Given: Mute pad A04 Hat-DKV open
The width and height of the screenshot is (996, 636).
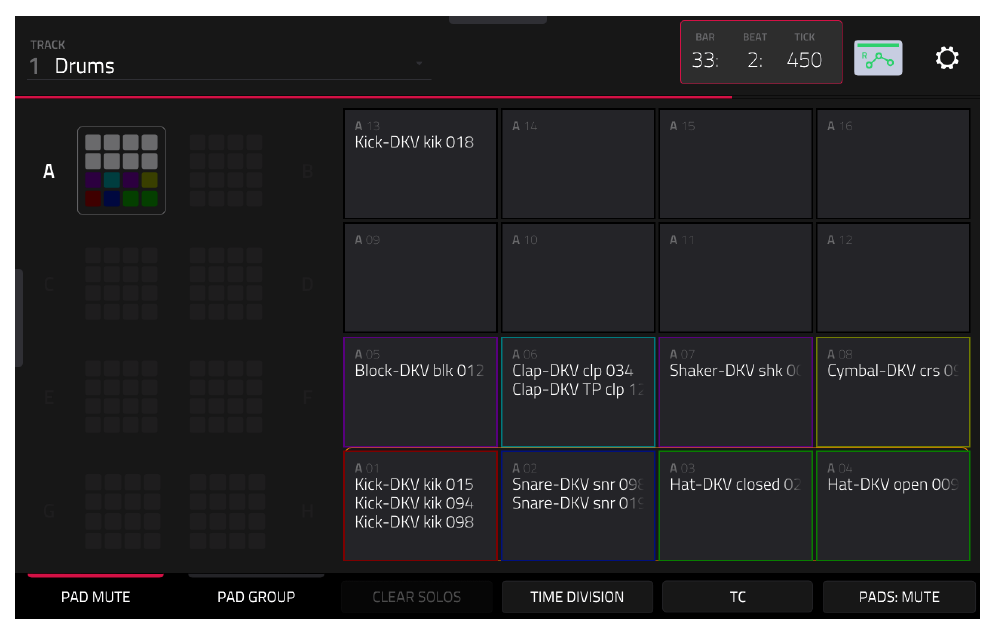Looking at the screenshot, I should (x=893, y=506).
